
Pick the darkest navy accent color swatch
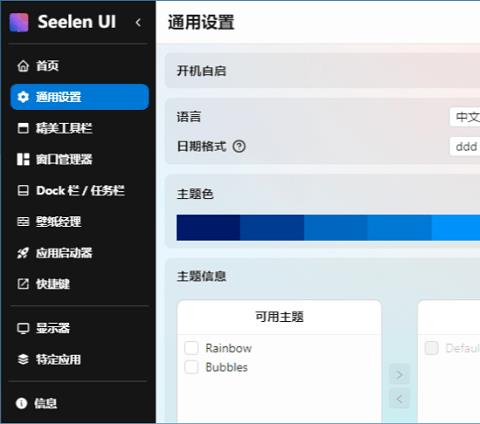tap(208, 228)
